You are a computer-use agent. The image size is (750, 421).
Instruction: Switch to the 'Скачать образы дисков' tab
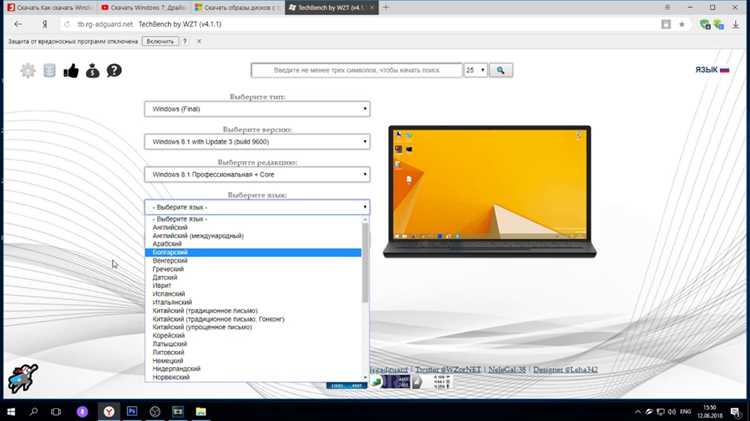pos(238,8)
